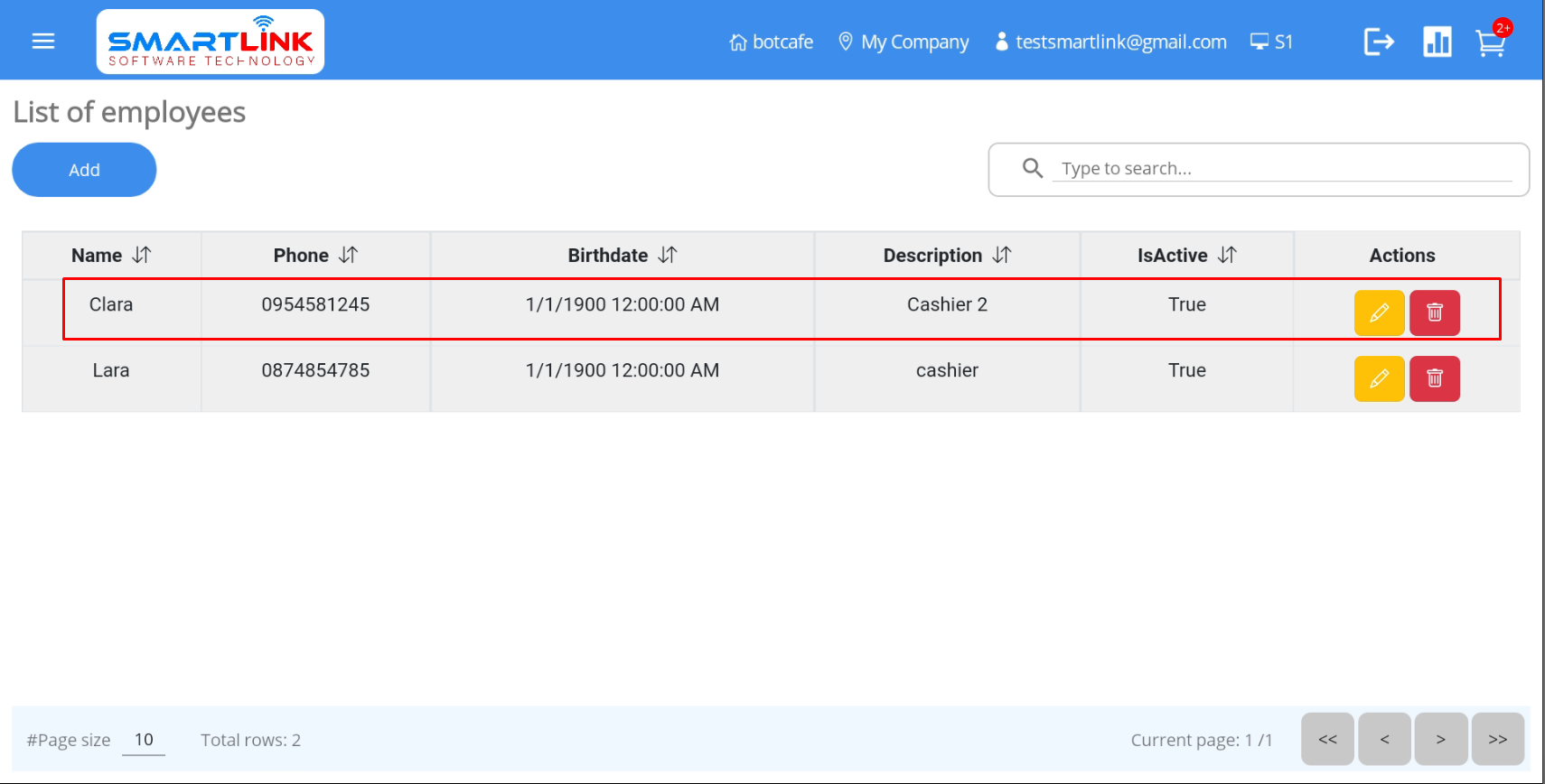Open My Company in the header
The image size is (1545, 784).
(x=904, y=42)
